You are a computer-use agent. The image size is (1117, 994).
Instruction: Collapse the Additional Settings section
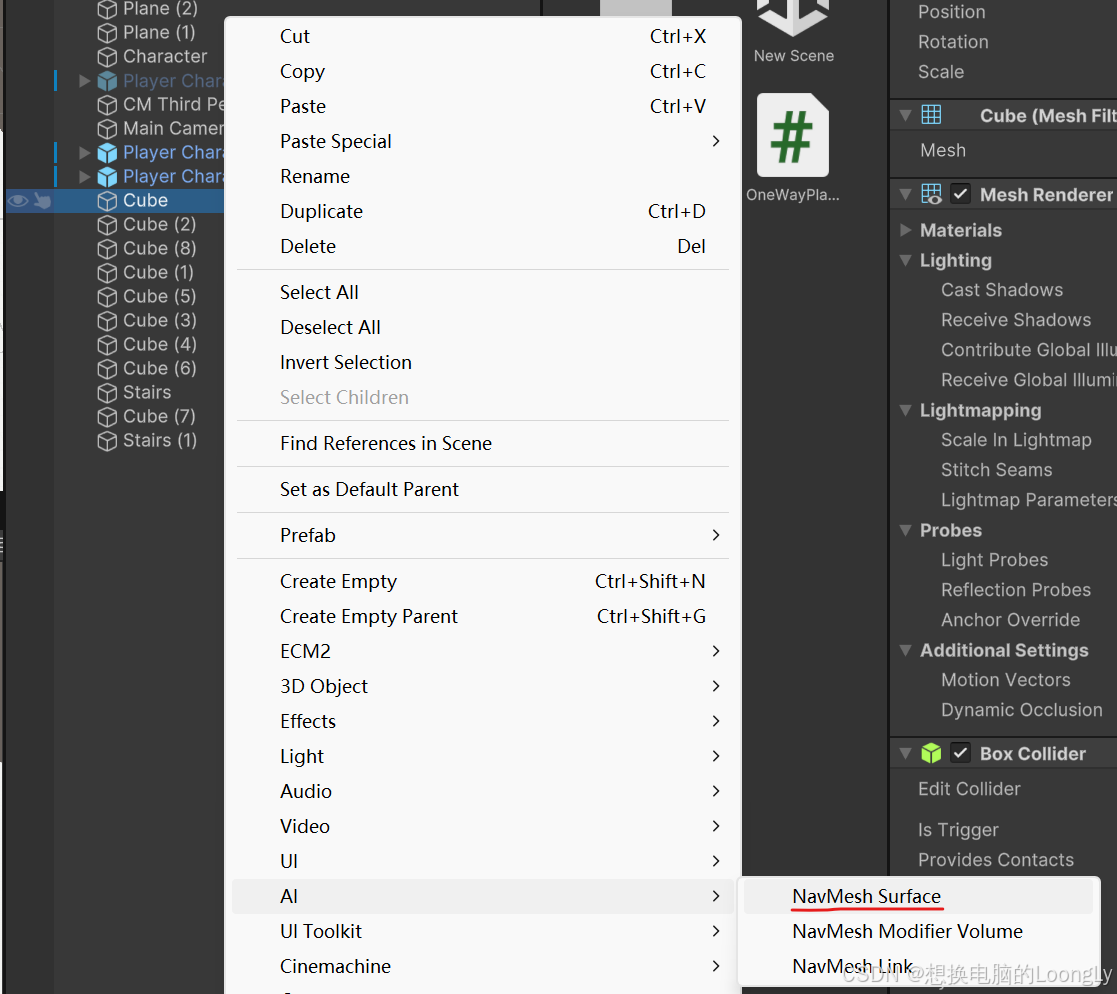[x=905, y=650]
